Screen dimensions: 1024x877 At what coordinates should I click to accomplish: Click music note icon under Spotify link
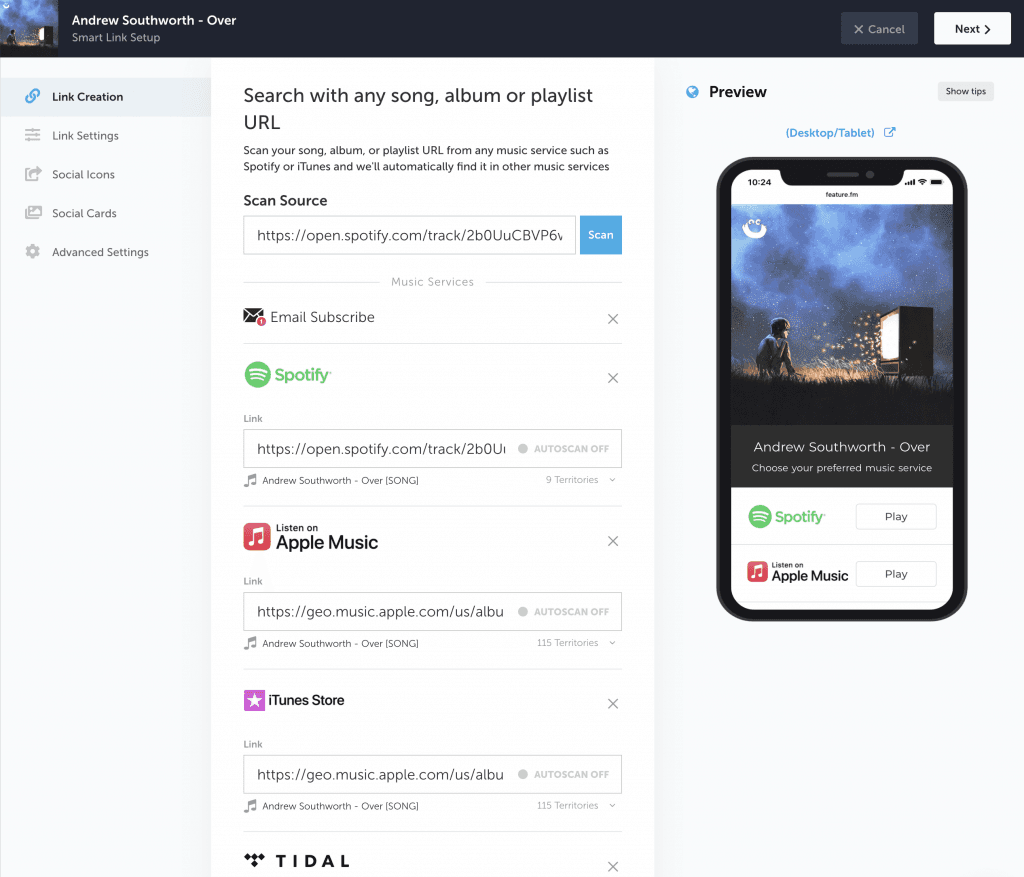(x=250, y=481)
